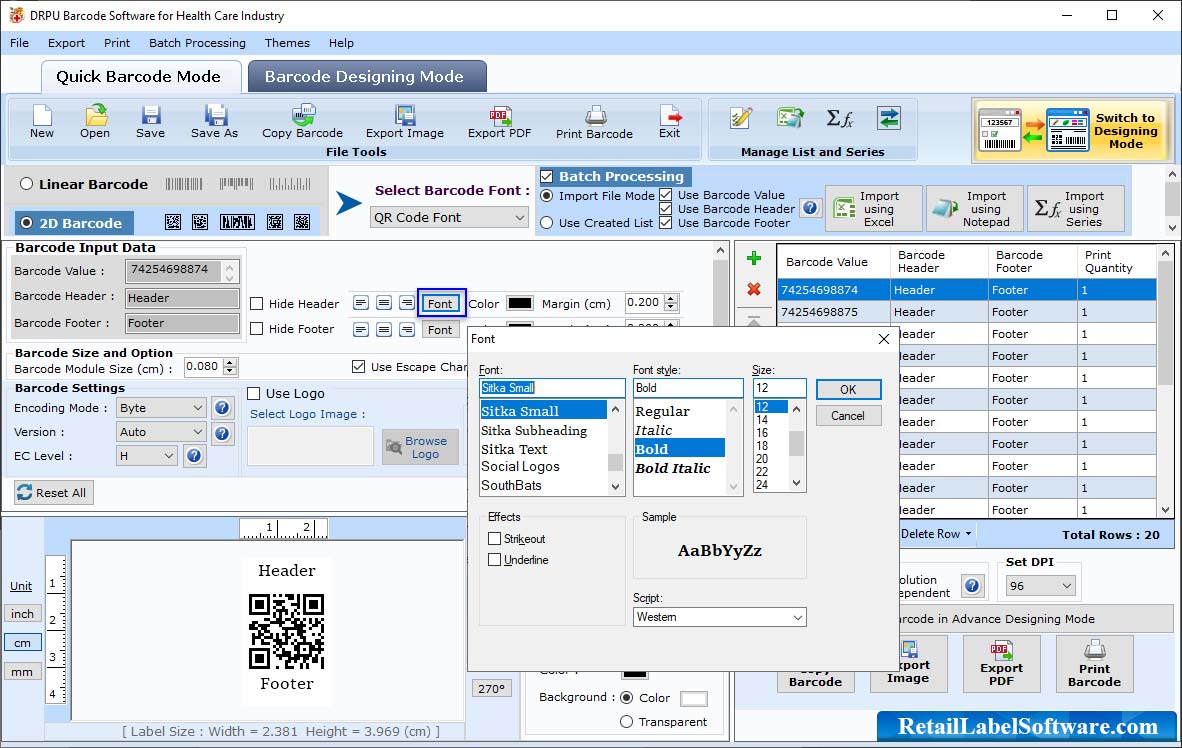The image size is (1182, 748).
Task: Check the Hide Header checkbox
Action: (257, 304)
